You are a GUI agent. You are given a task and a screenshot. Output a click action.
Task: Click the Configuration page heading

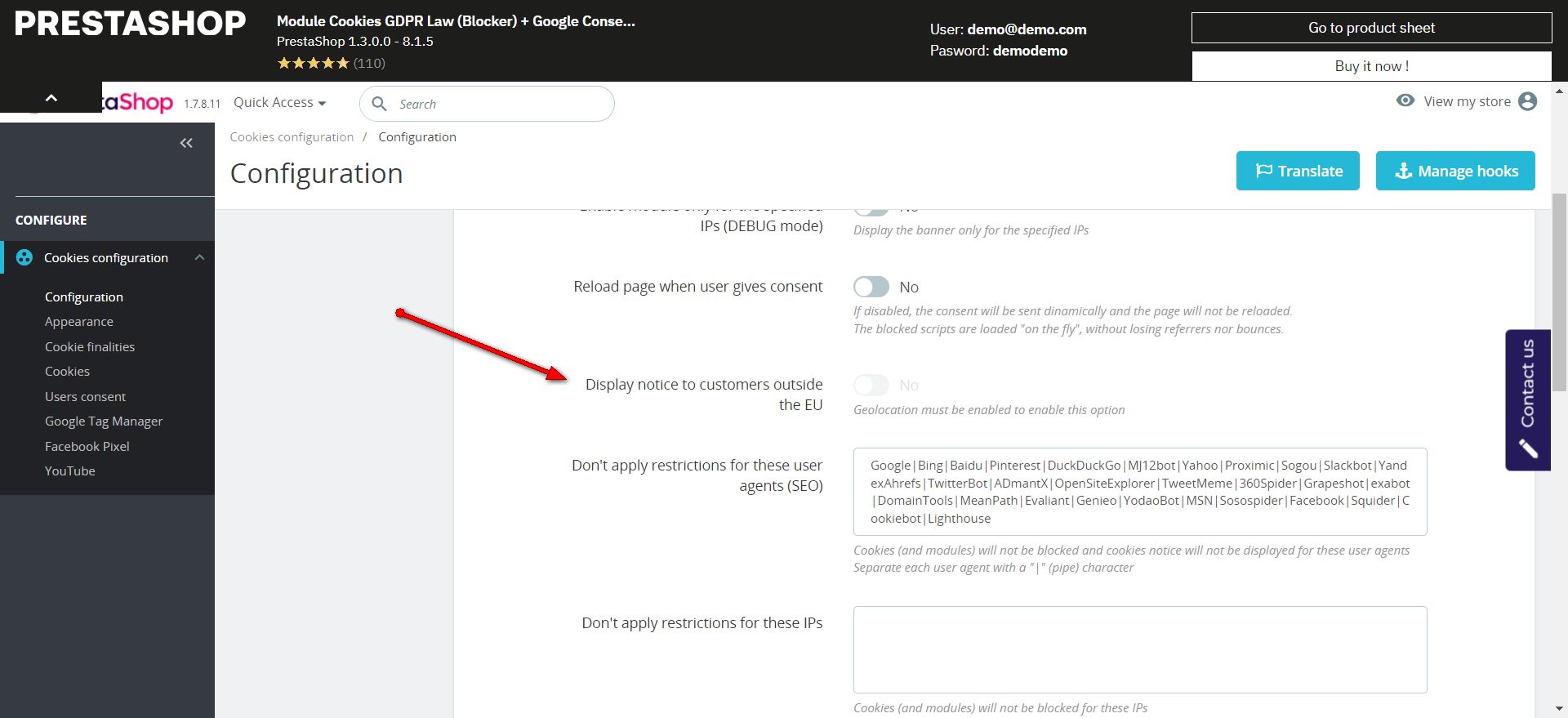[316, 173]
